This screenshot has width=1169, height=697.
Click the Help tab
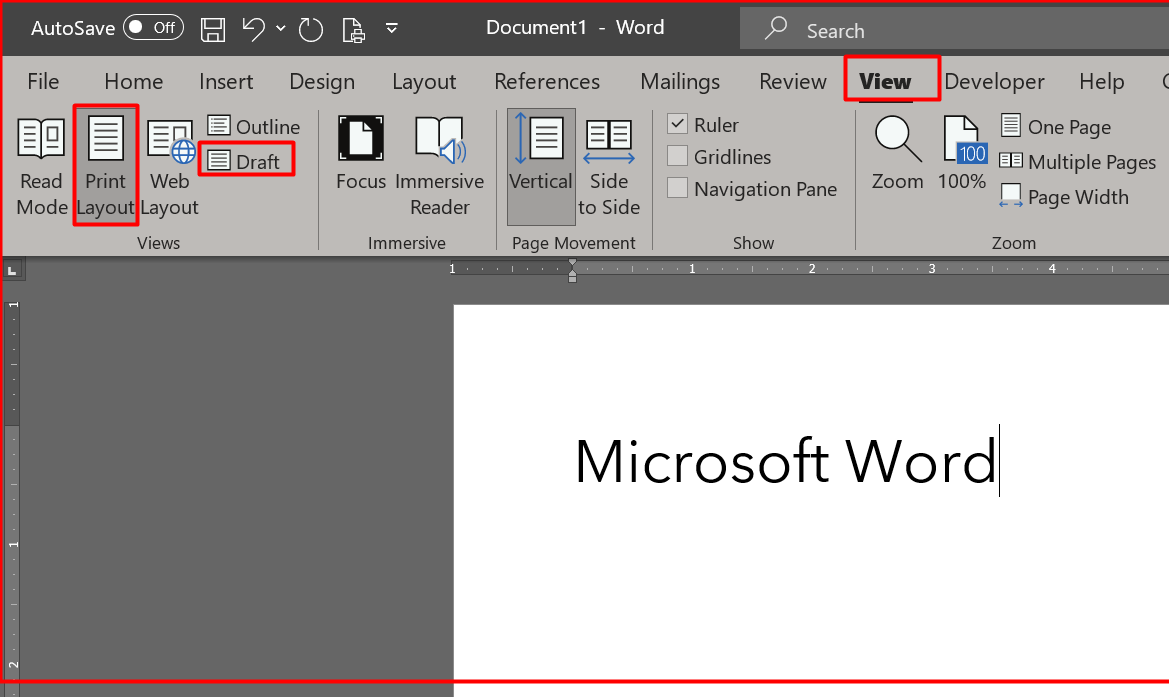coord(1102,81)
